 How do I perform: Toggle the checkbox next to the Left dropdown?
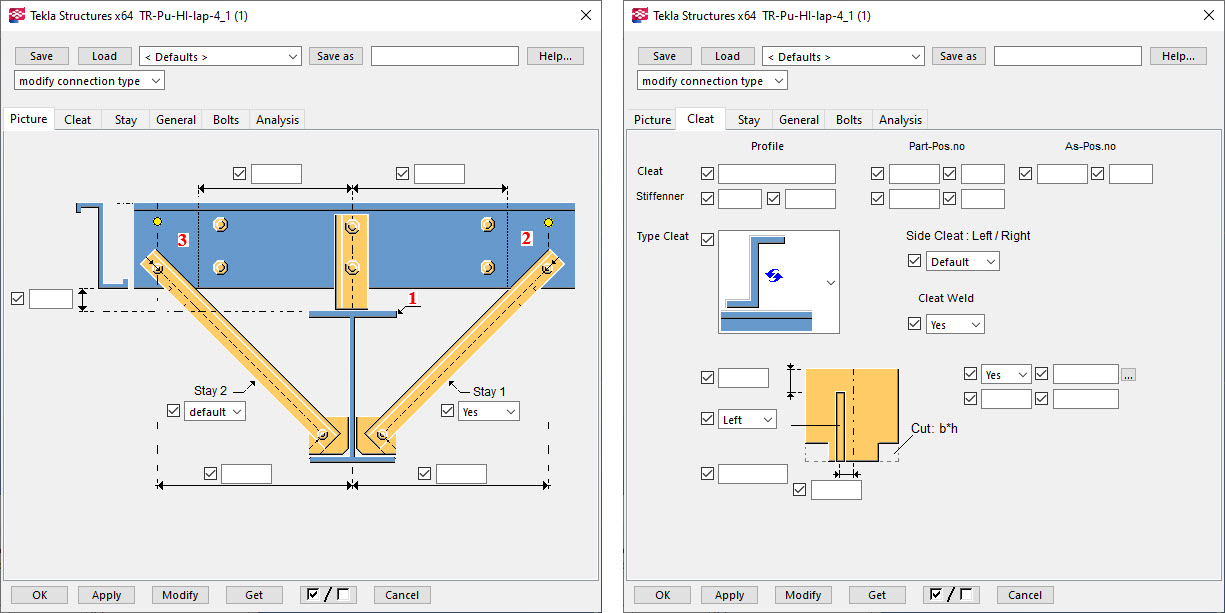(x=708, y=420)
